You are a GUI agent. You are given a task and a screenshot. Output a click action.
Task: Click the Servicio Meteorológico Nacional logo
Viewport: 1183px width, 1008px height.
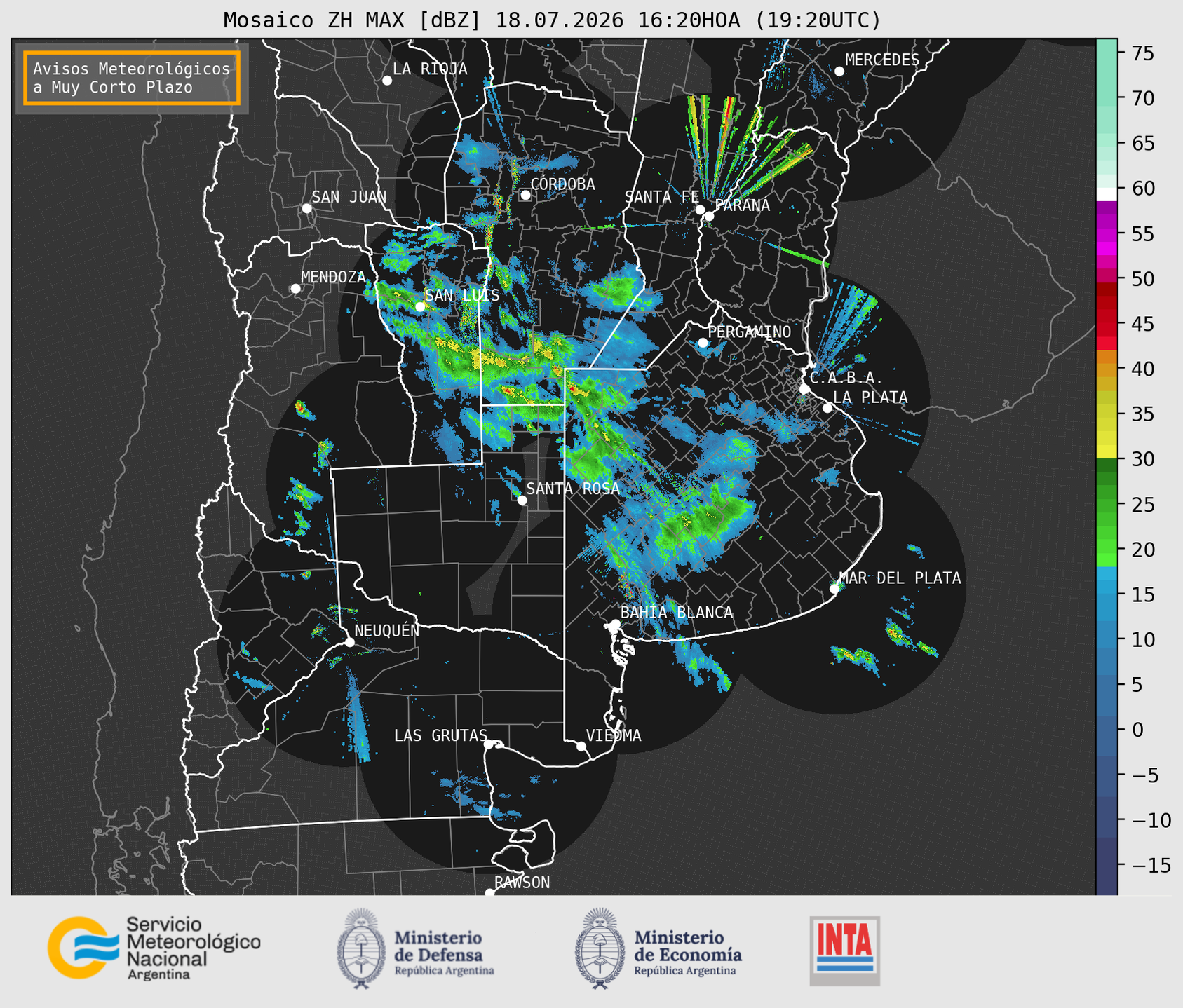[x=154, y=948]
